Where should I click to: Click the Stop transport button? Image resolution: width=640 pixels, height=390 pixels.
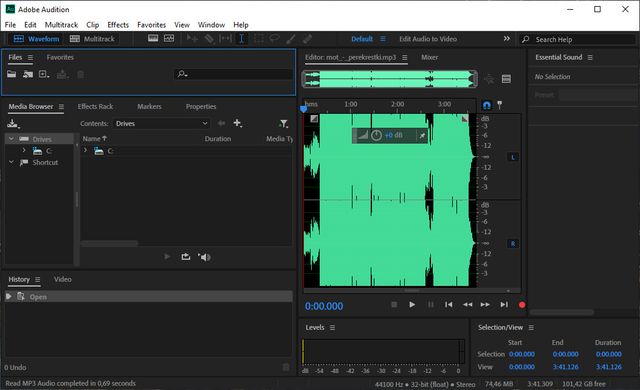tap(394, 304)
